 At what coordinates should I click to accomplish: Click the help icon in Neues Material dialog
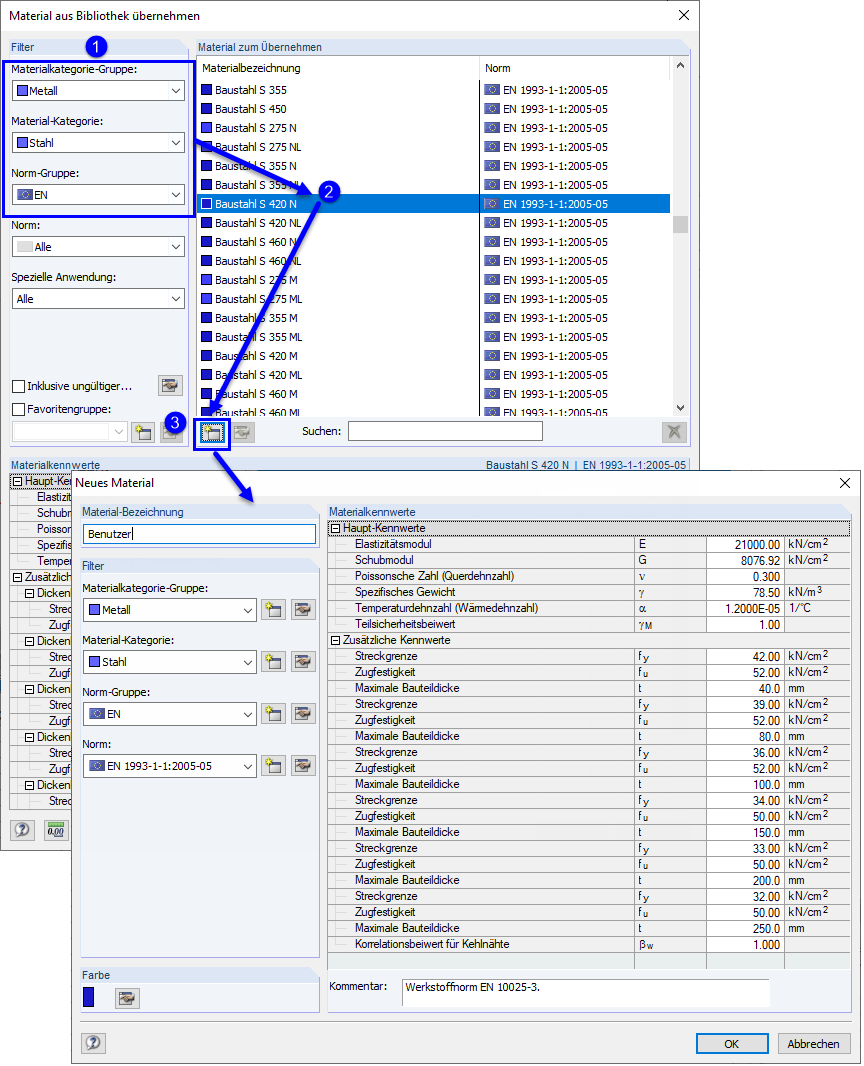pos(94,1043)
